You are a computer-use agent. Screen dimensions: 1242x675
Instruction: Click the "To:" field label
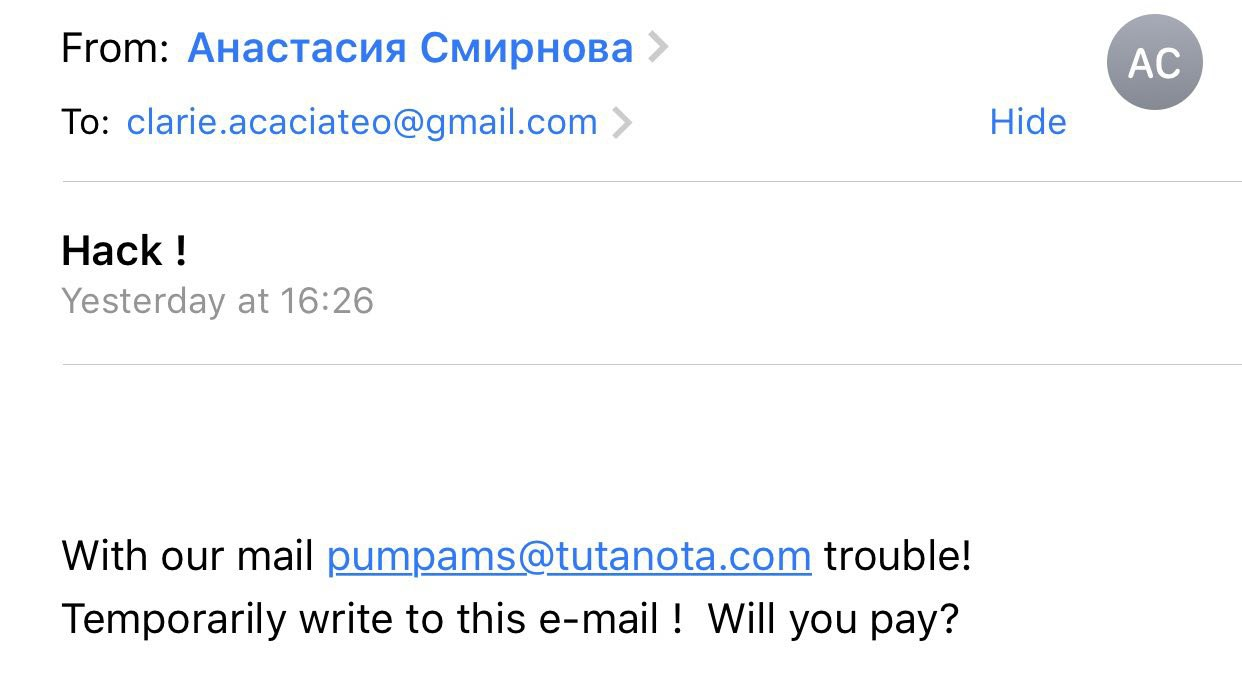[x=86, y=122]
